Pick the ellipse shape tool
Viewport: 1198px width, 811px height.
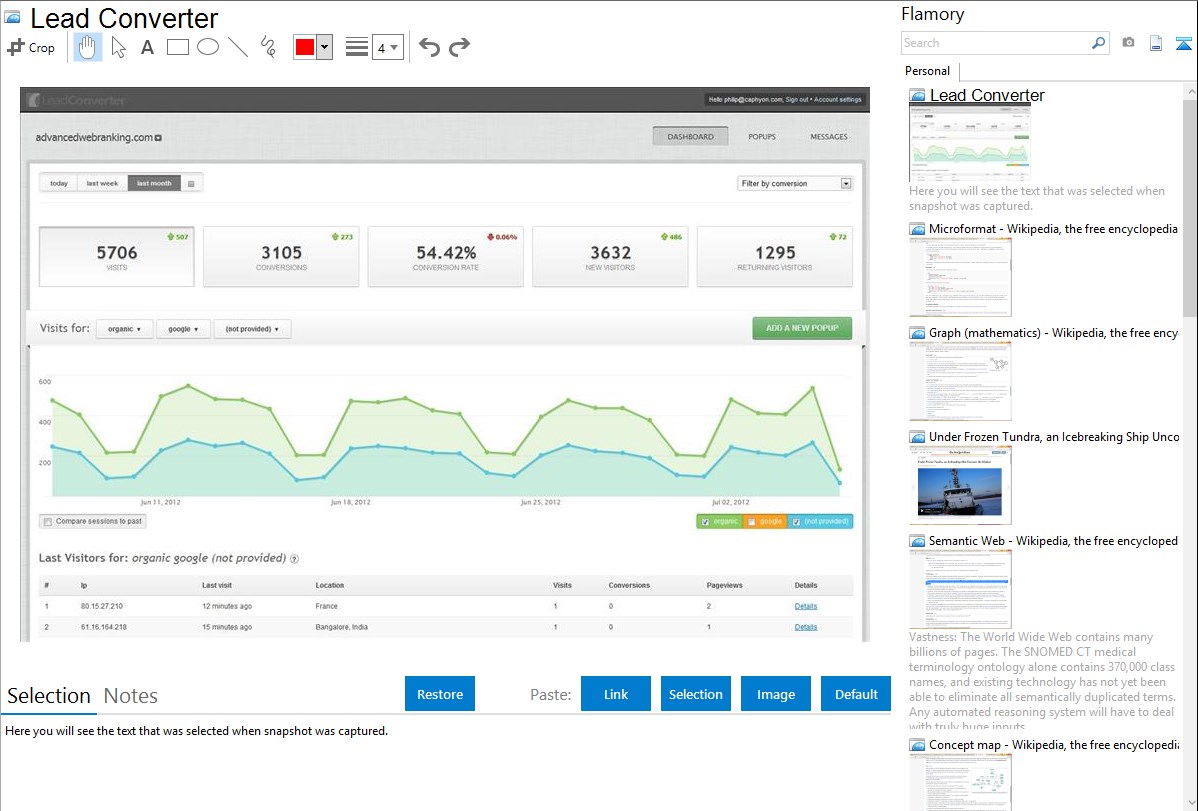pos(207,47)
